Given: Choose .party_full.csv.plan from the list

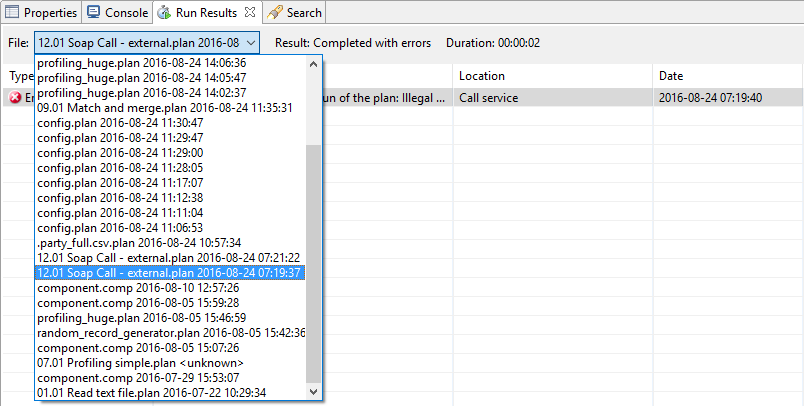Looking at the screenshot, I should (x=139, y=243).
